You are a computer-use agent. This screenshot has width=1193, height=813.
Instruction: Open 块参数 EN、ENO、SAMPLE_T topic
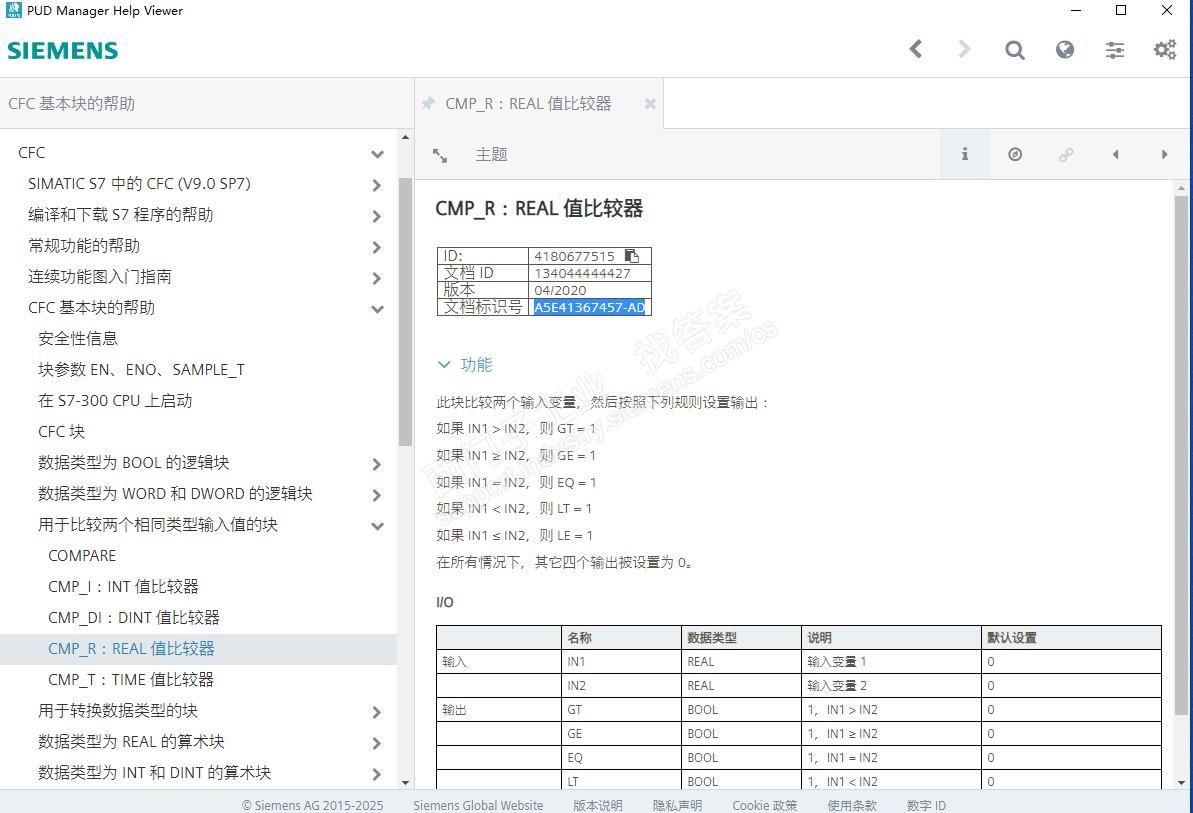tap(142, 370)
